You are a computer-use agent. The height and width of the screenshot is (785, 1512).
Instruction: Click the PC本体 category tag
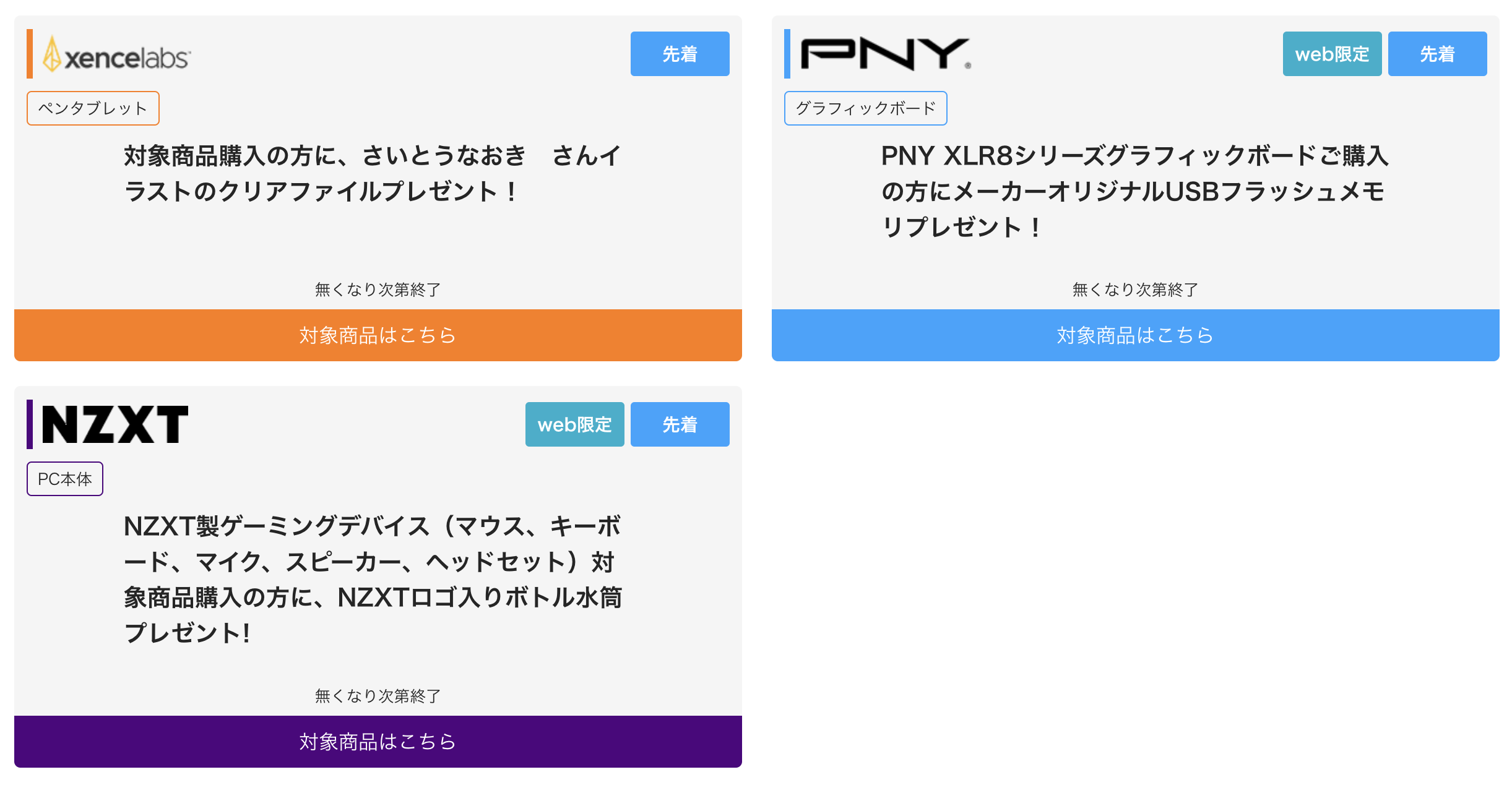[65, 479]
